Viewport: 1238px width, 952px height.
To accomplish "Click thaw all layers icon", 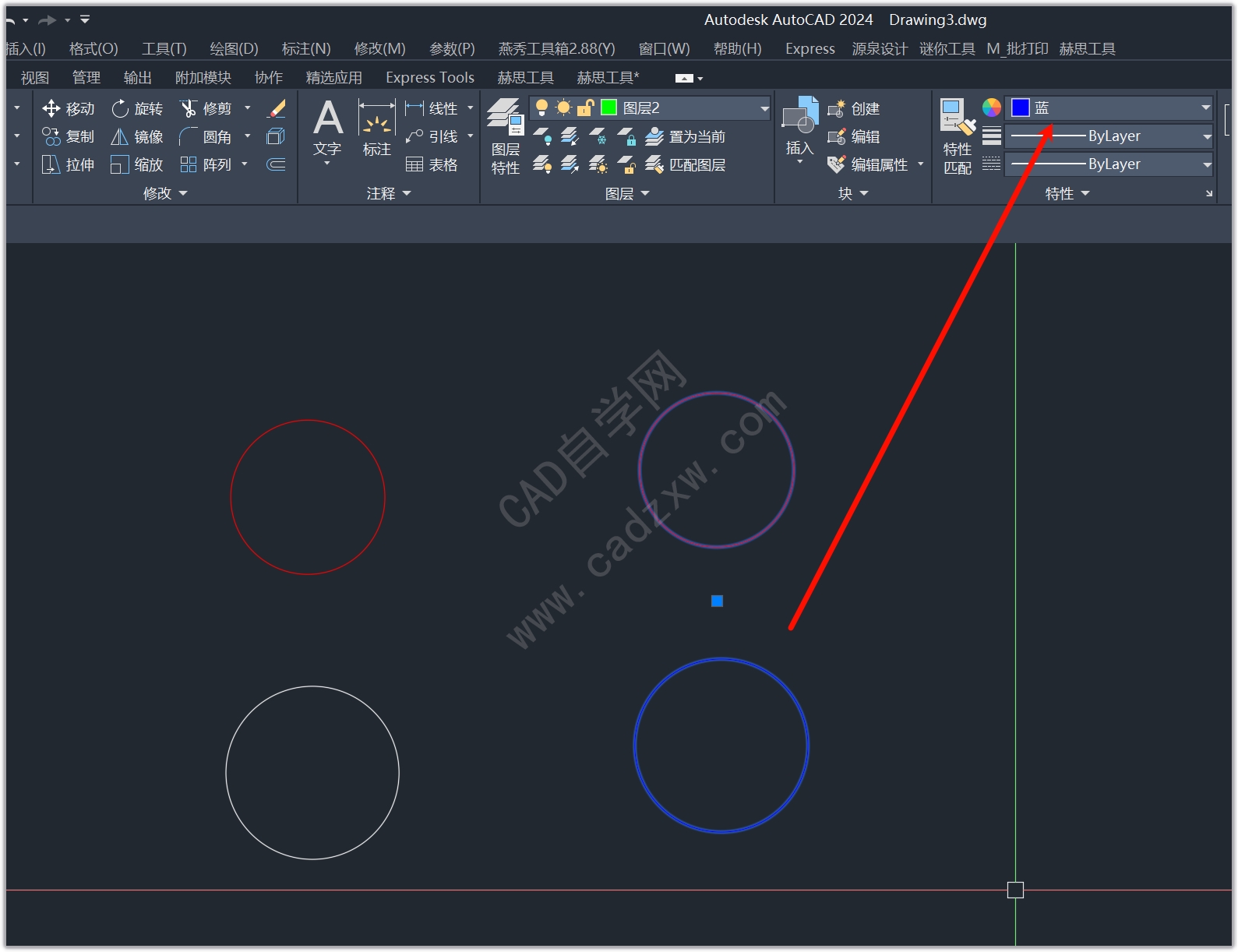I will pos(598,164).
